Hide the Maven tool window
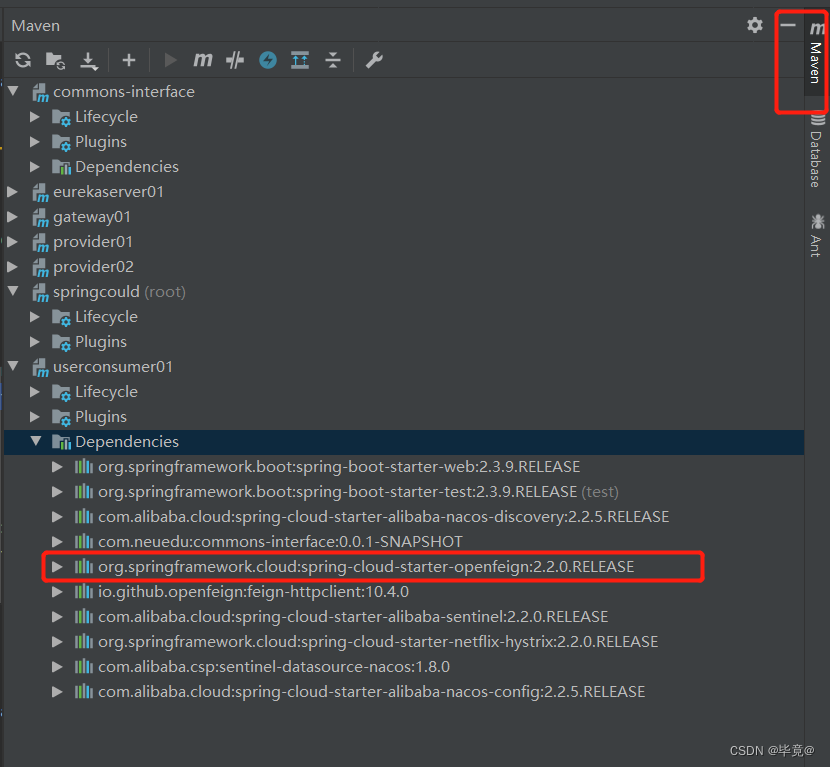 tap(789, 25)
